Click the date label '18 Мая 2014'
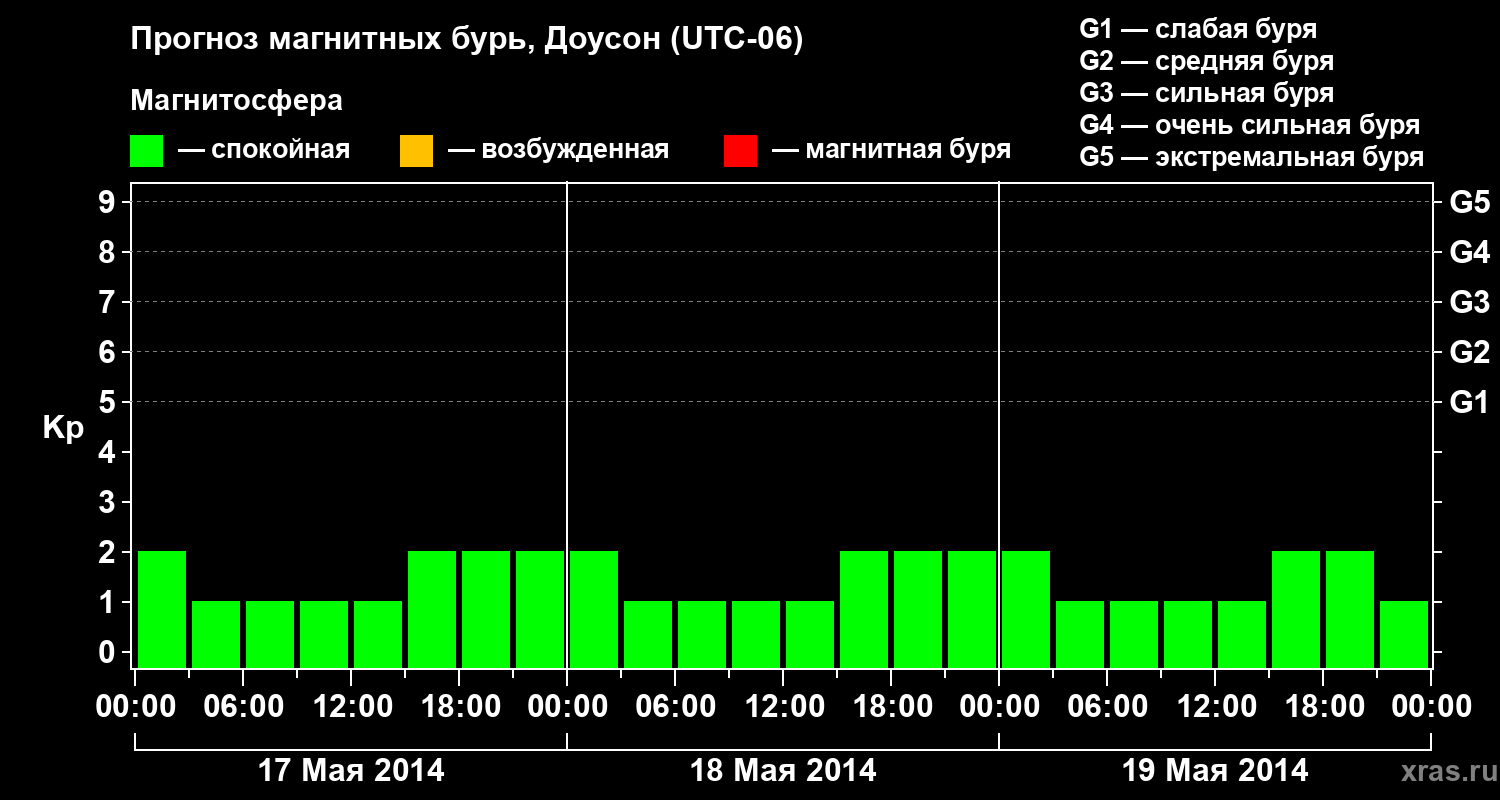Viewport: 1500px width, 800px height. (x=783, y=770)
